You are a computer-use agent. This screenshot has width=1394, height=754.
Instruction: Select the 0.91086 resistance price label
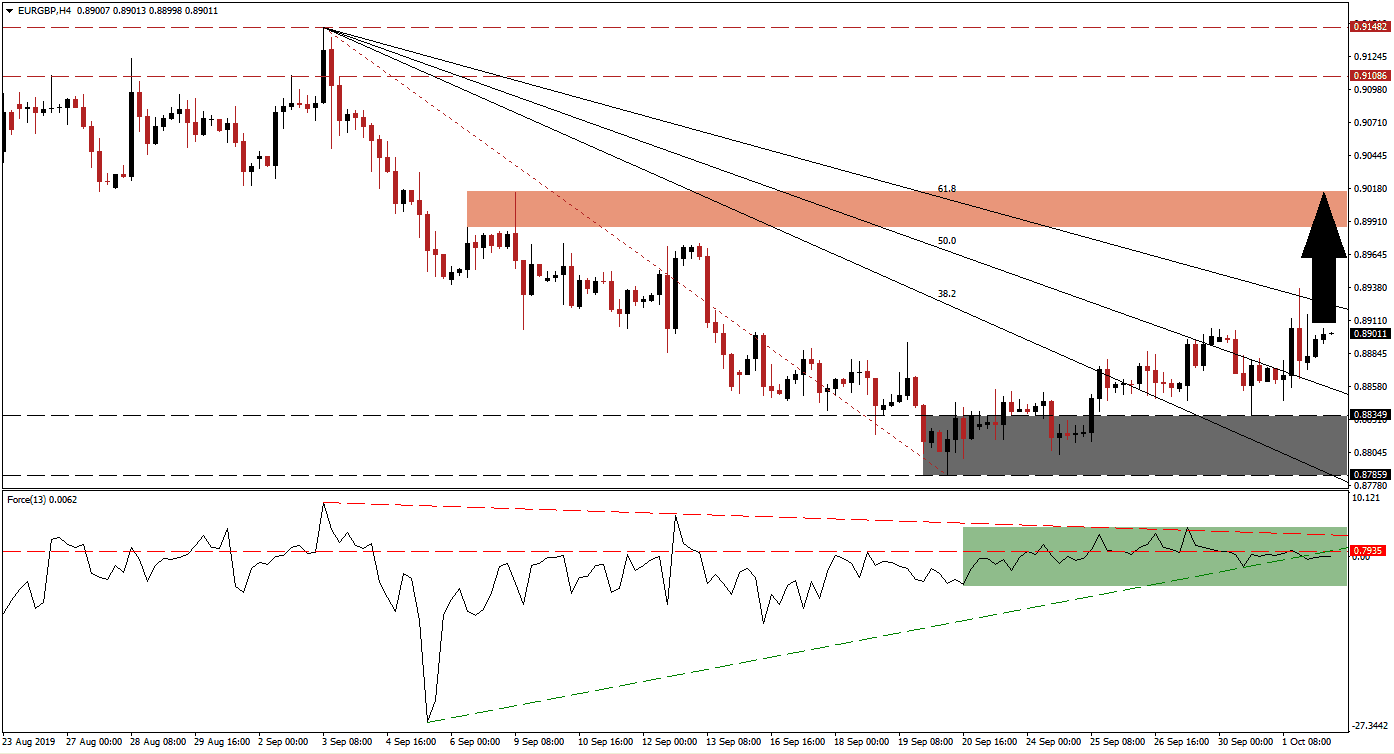point(1369,75)
